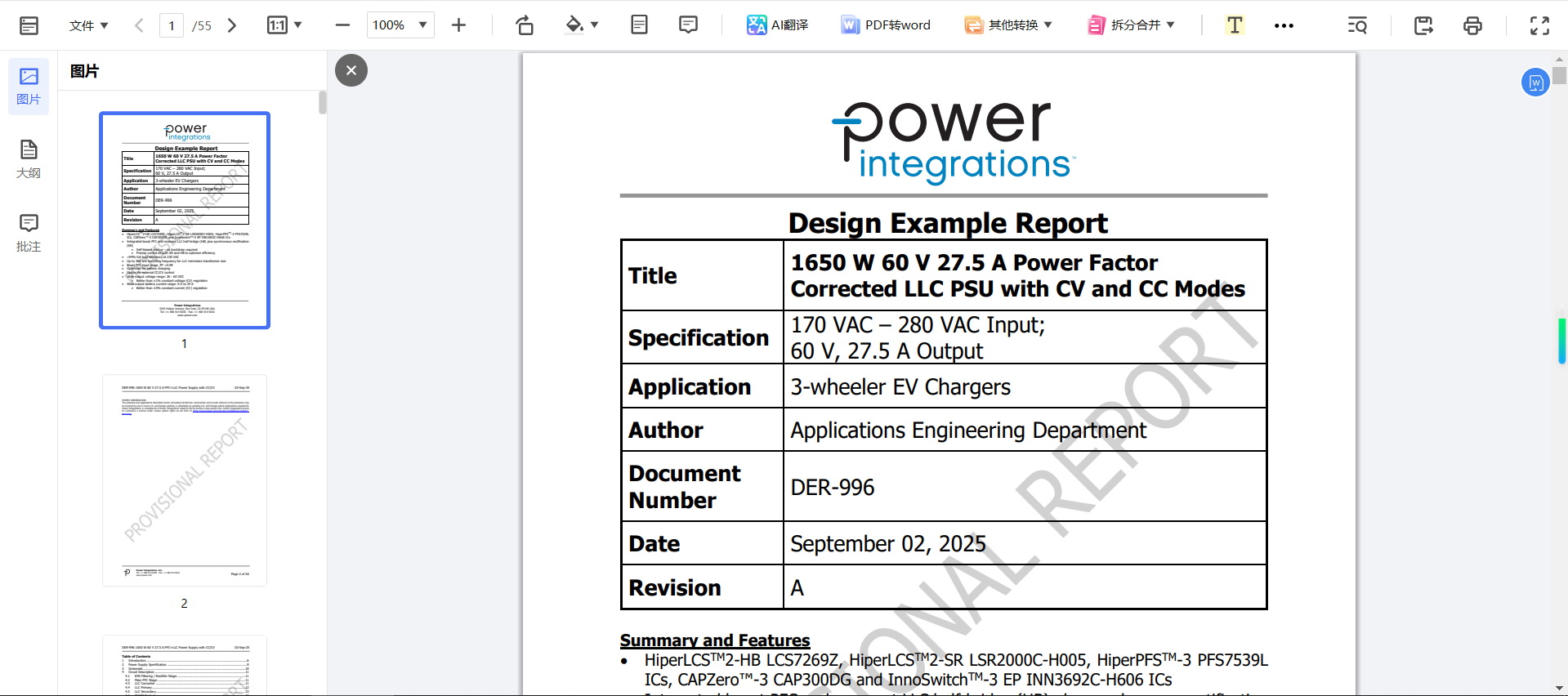
Task: Open 其他转换 conversion dropdown
Action: 1008,25
